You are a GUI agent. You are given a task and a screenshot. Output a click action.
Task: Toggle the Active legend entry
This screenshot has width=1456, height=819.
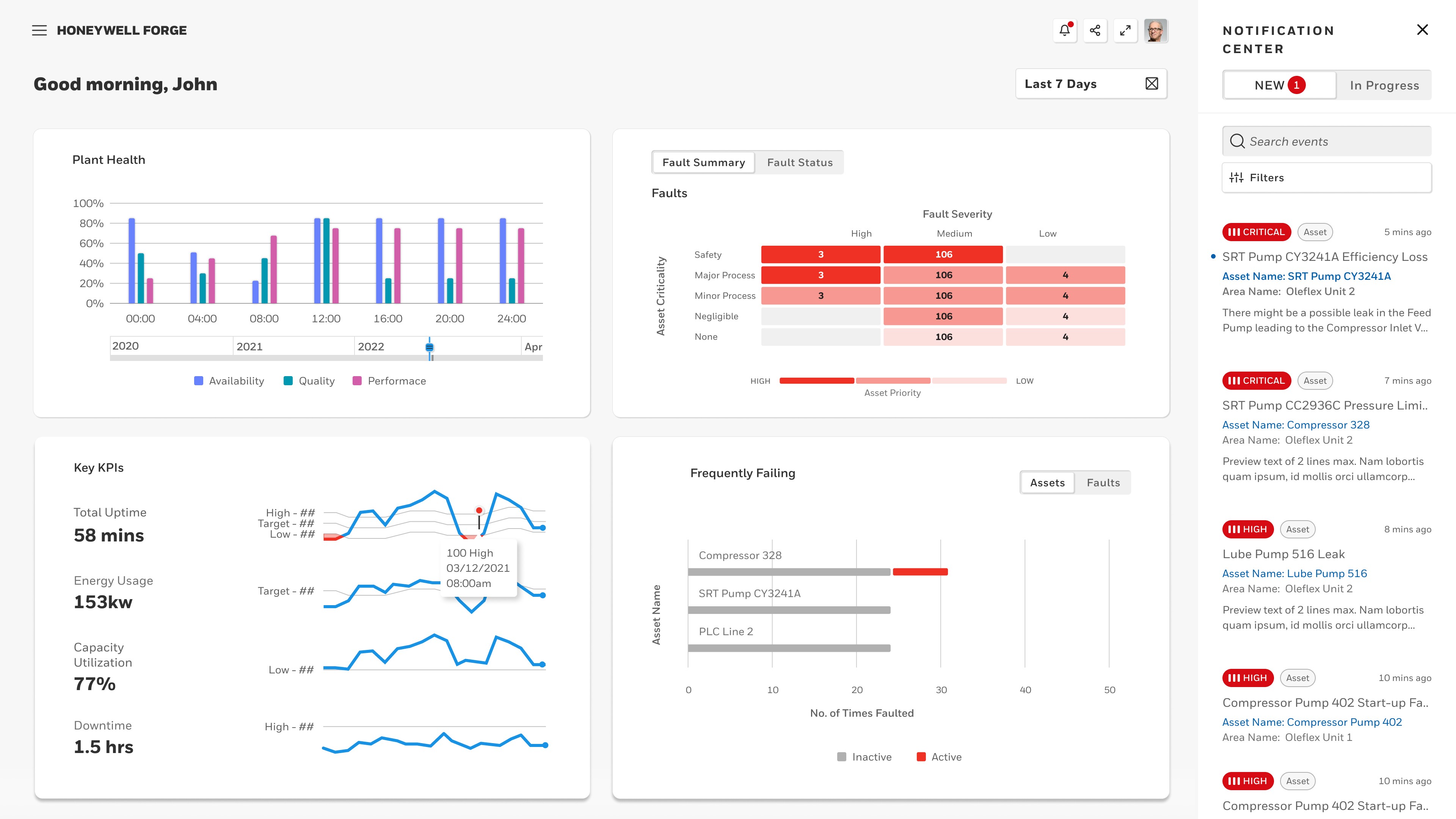coord(938,757)
